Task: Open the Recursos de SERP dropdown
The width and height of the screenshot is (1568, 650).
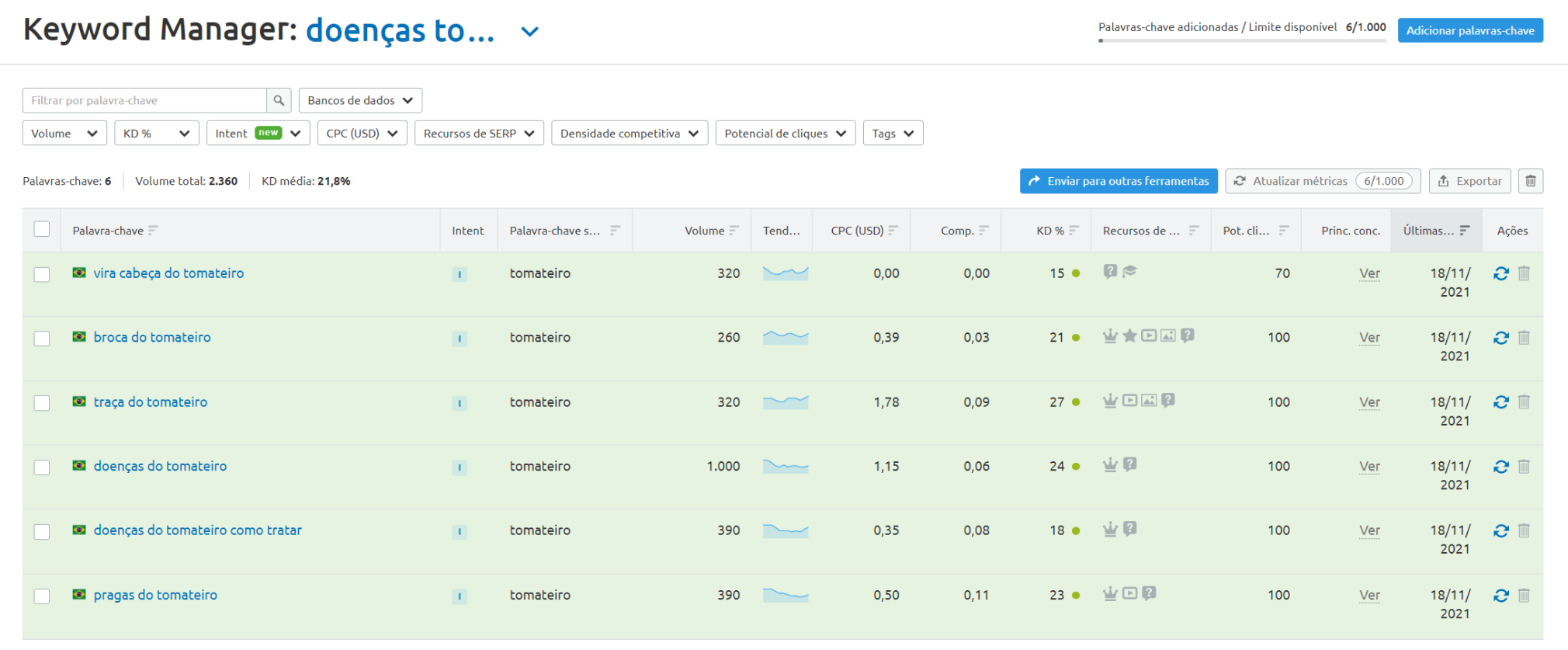Action: (x=479, y=133)
